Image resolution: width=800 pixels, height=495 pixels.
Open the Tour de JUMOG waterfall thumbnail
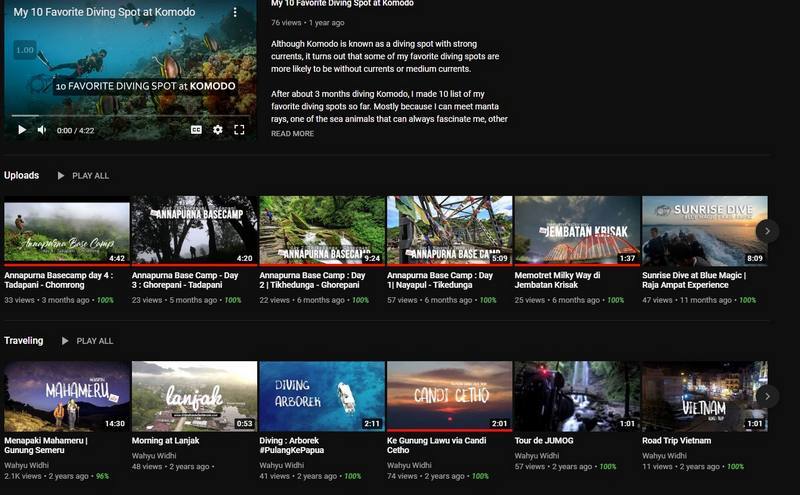click(577, 397)
